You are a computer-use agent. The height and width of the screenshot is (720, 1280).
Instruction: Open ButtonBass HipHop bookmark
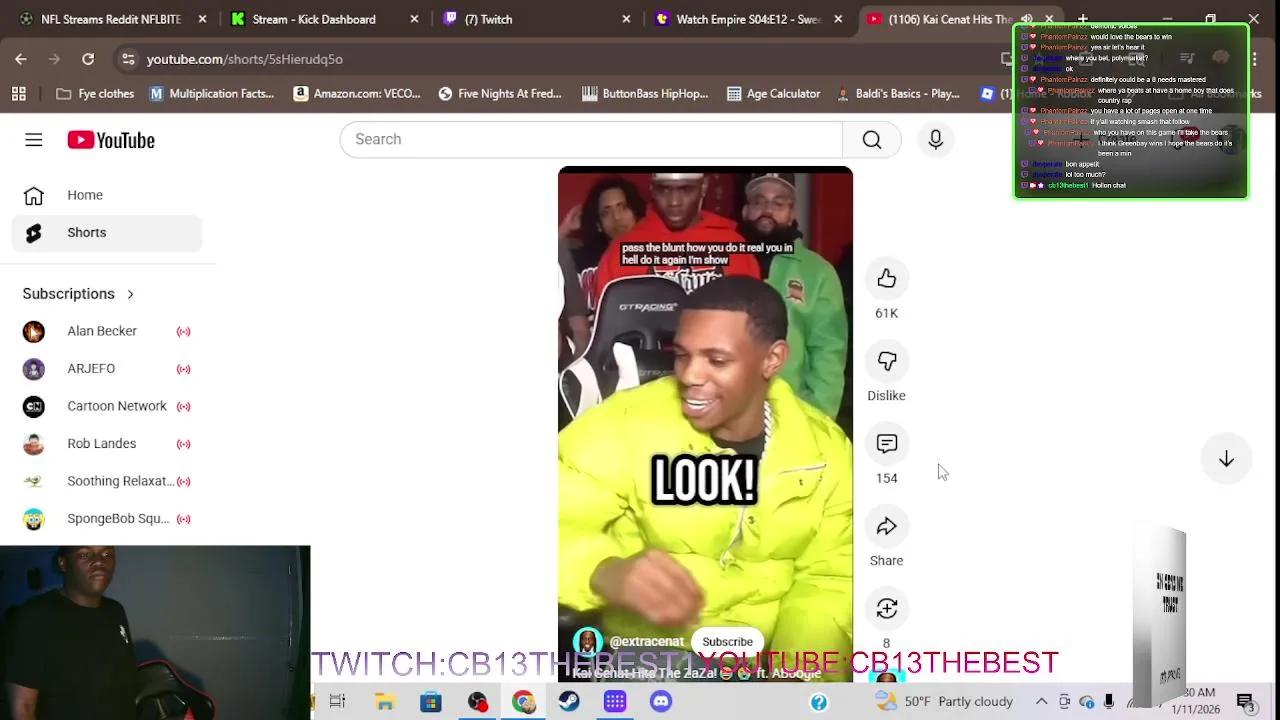tap(645, 94)
